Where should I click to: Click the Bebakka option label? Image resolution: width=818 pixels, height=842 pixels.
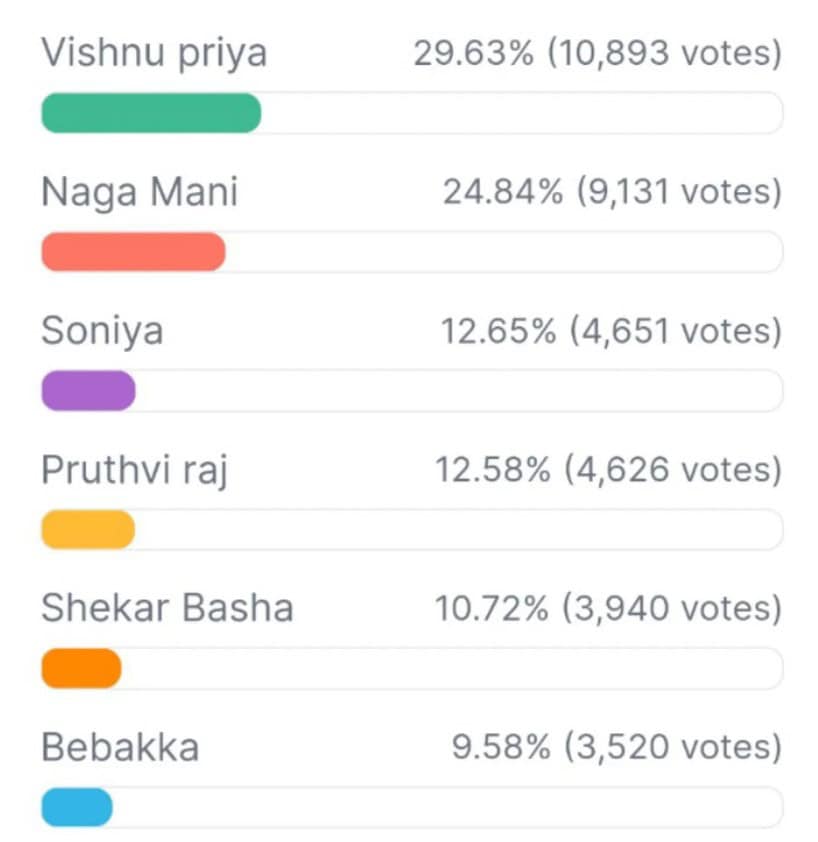point(120,747)
